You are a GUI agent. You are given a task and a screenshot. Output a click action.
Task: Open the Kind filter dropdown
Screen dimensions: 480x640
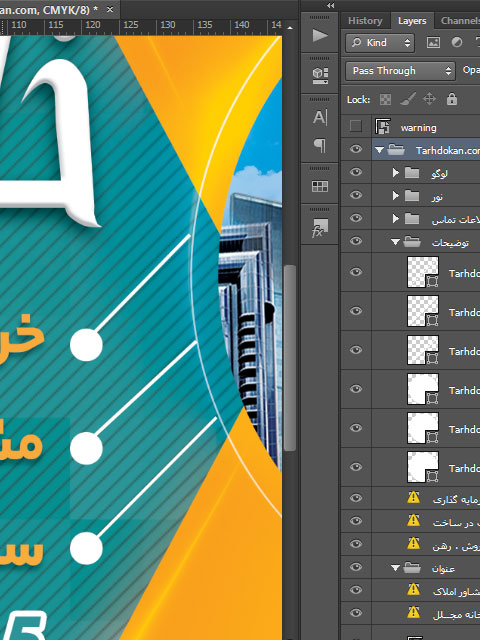point(380,42)
